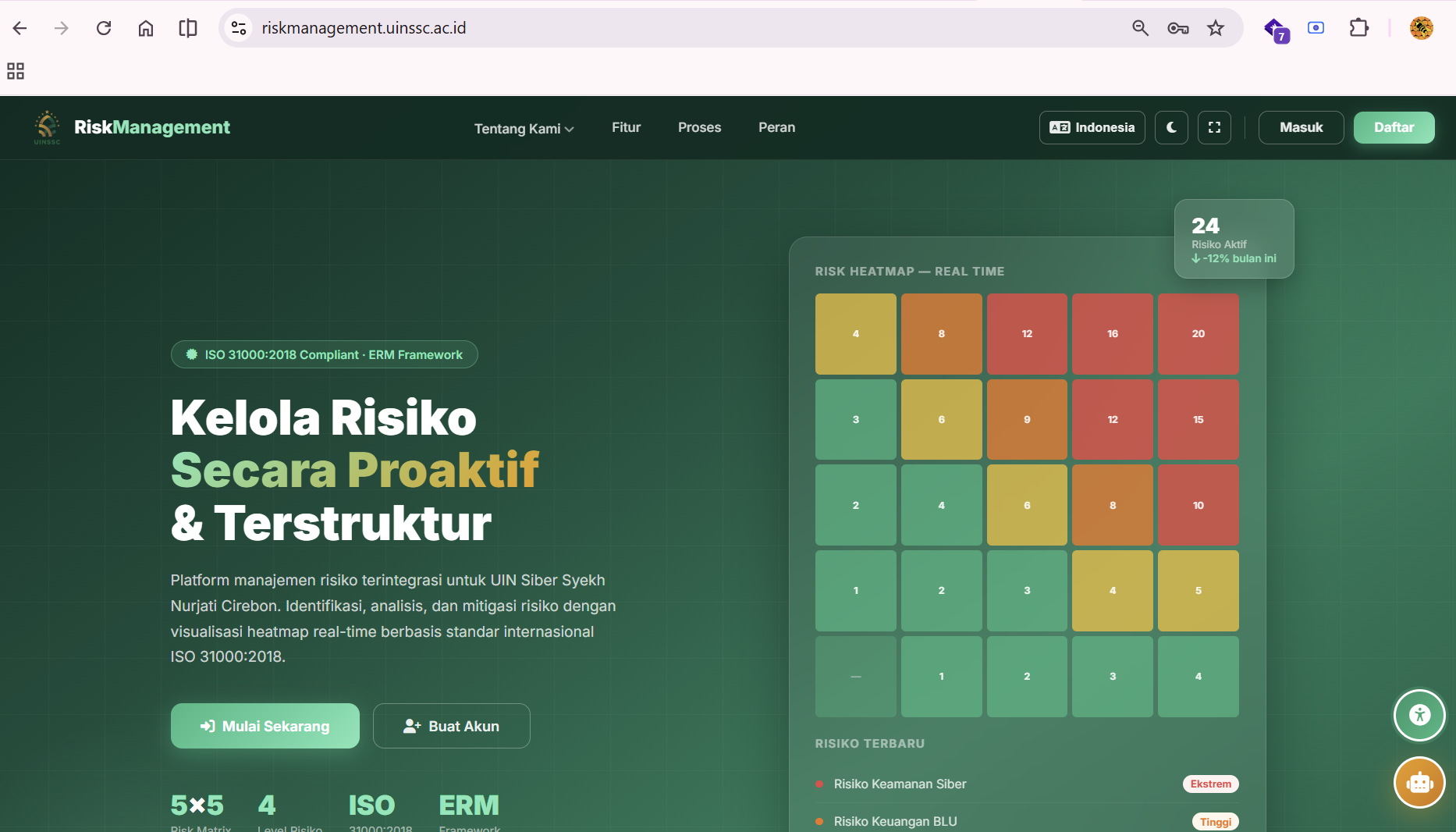Expand the Tentang Kami dropdown menu

click(524, 128)
